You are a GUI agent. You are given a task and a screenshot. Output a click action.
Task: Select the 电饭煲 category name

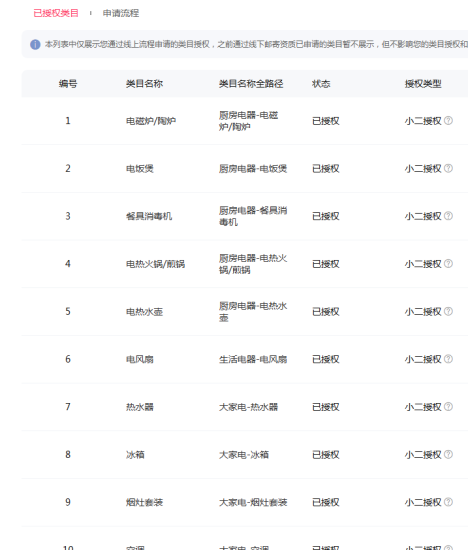click(140, 169)
